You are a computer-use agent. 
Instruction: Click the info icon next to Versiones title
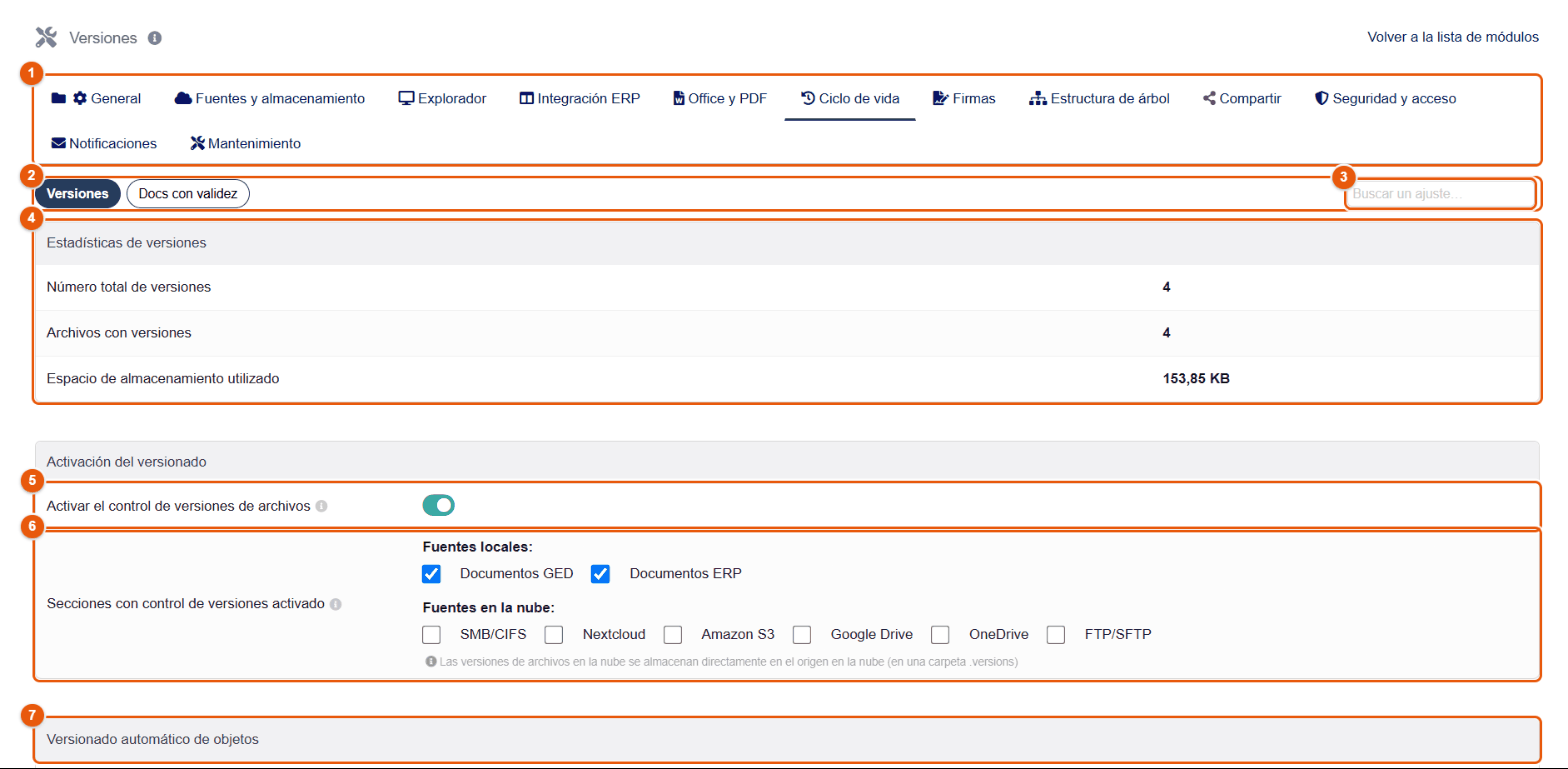tap(155, 38)
